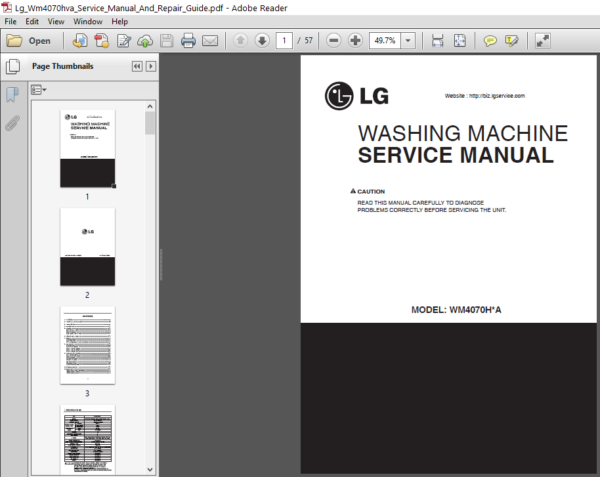600x477 pixels.
Task: Click the Open folder icon
Action: [x=14, y=41]
